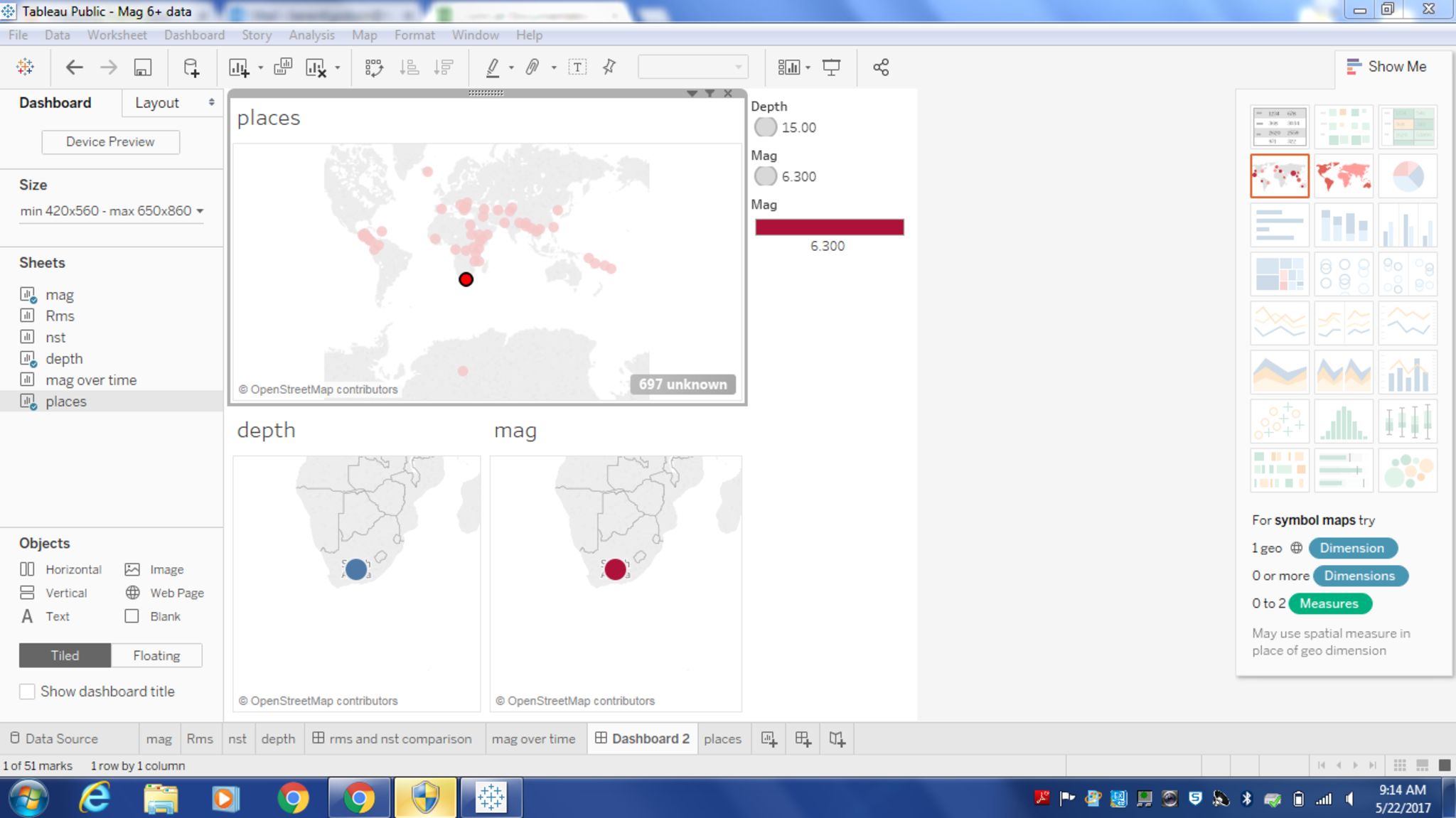This screenshot has width=1456, height=818.
Task: Switch objects to Floating mode
Action: [156, 655]
